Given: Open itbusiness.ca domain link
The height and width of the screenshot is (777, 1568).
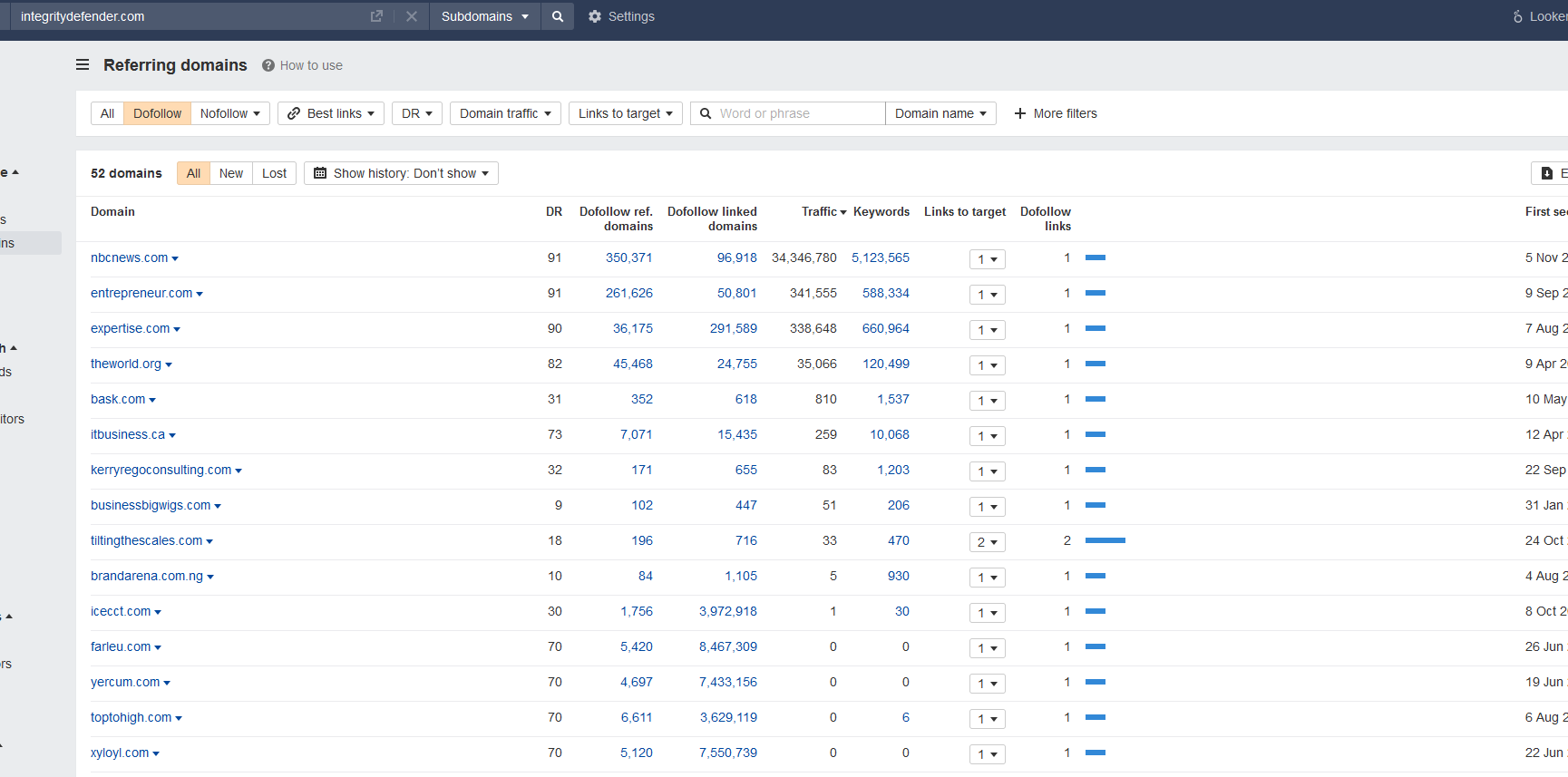Looking at the screenshot, I should click(128, 434).
